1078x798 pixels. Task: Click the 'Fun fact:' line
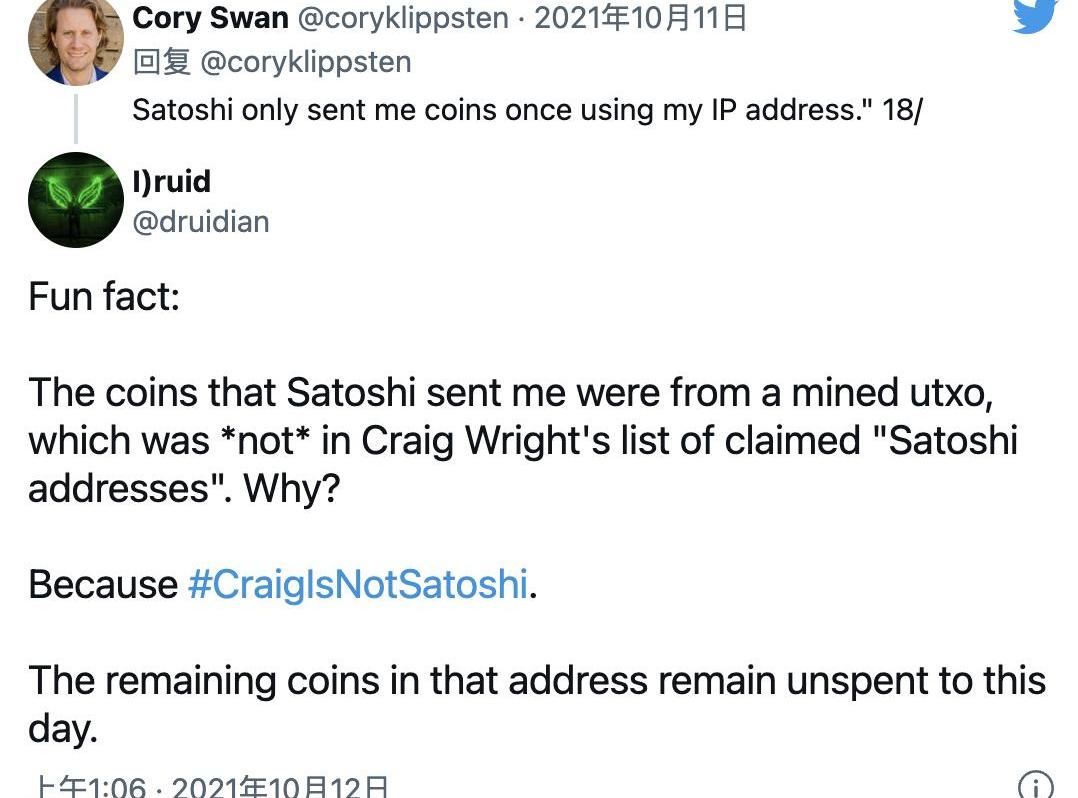point(104,296)
